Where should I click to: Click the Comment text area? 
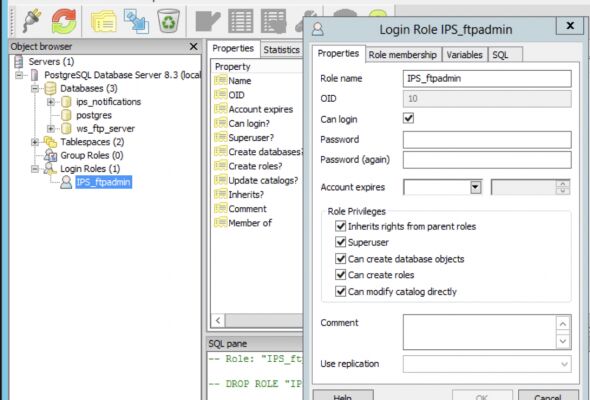click(479, 332)
